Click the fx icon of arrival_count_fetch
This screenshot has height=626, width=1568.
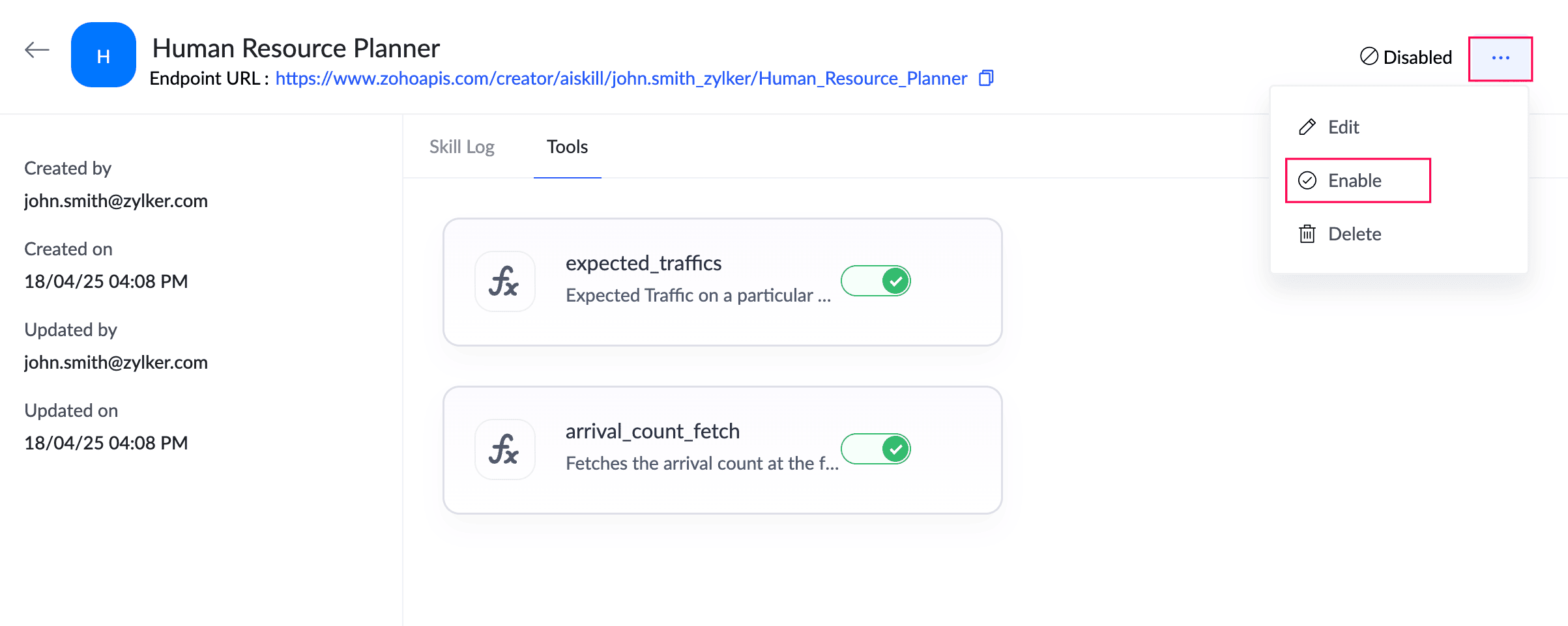505,449
